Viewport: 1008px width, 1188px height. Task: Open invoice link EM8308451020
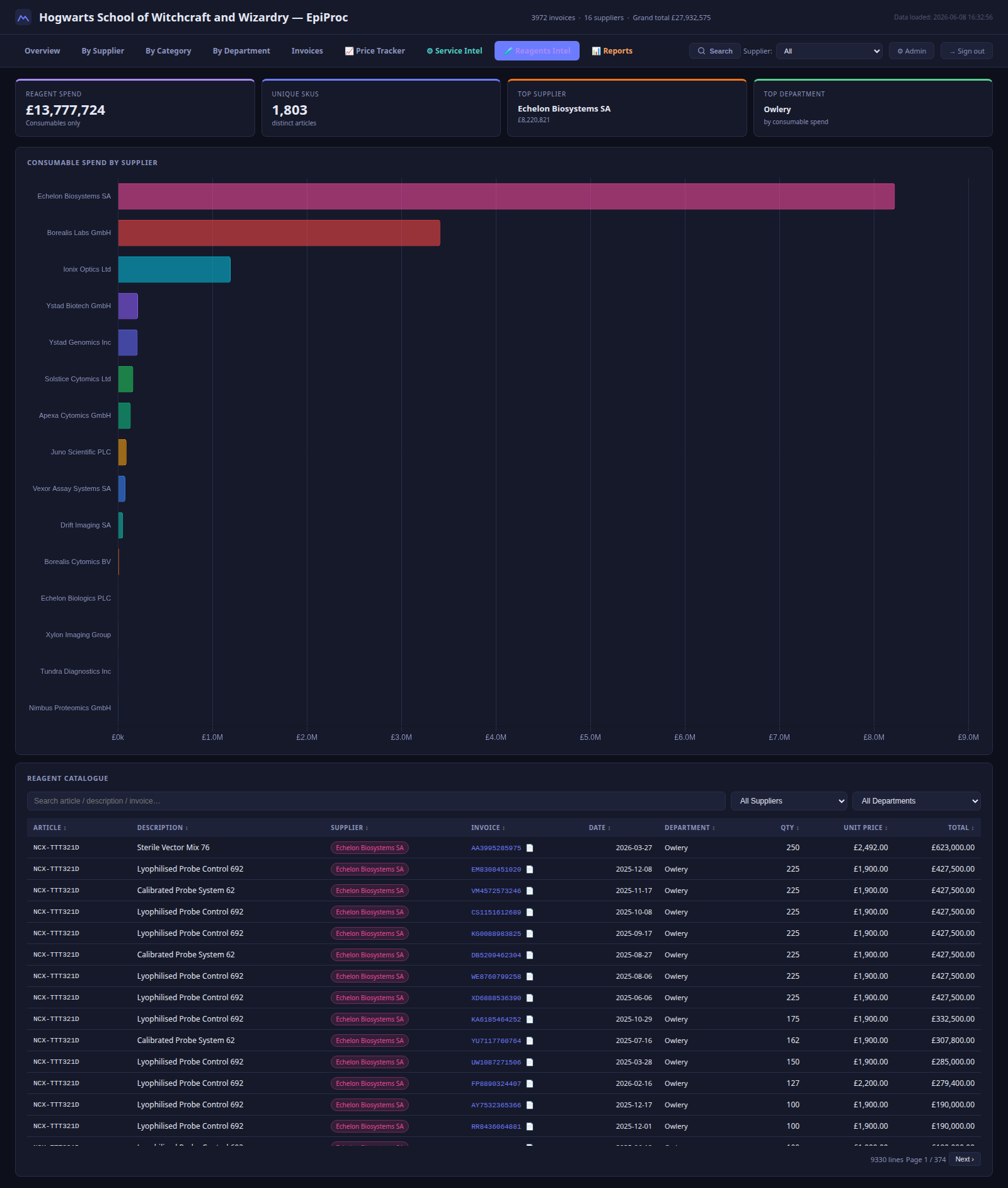click(x=496, y=870)
